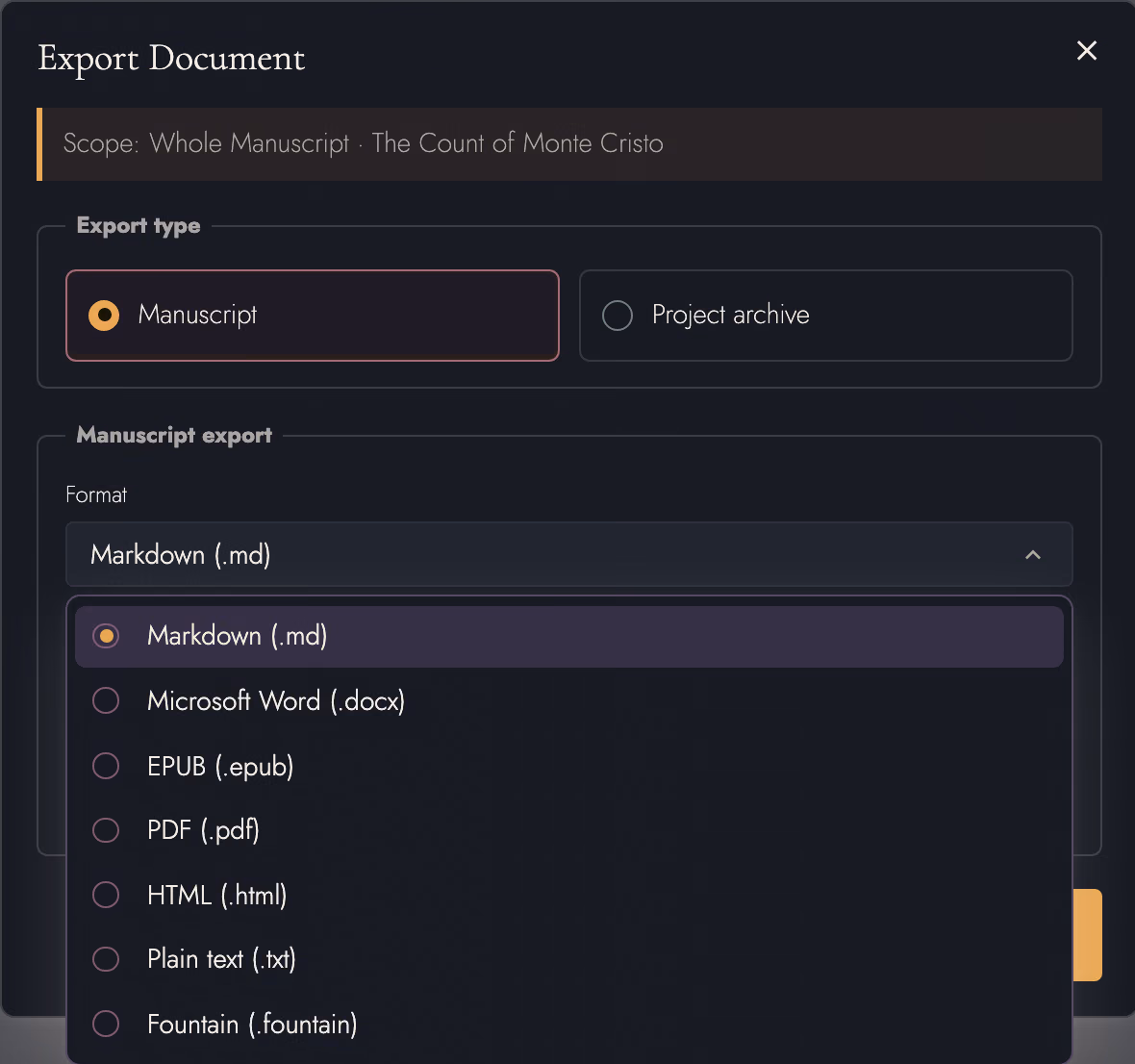The width and height of the screenshot is (1135, 1064).
Task: Choose Fountain (.fountain) format
Action: (569, 1025)
